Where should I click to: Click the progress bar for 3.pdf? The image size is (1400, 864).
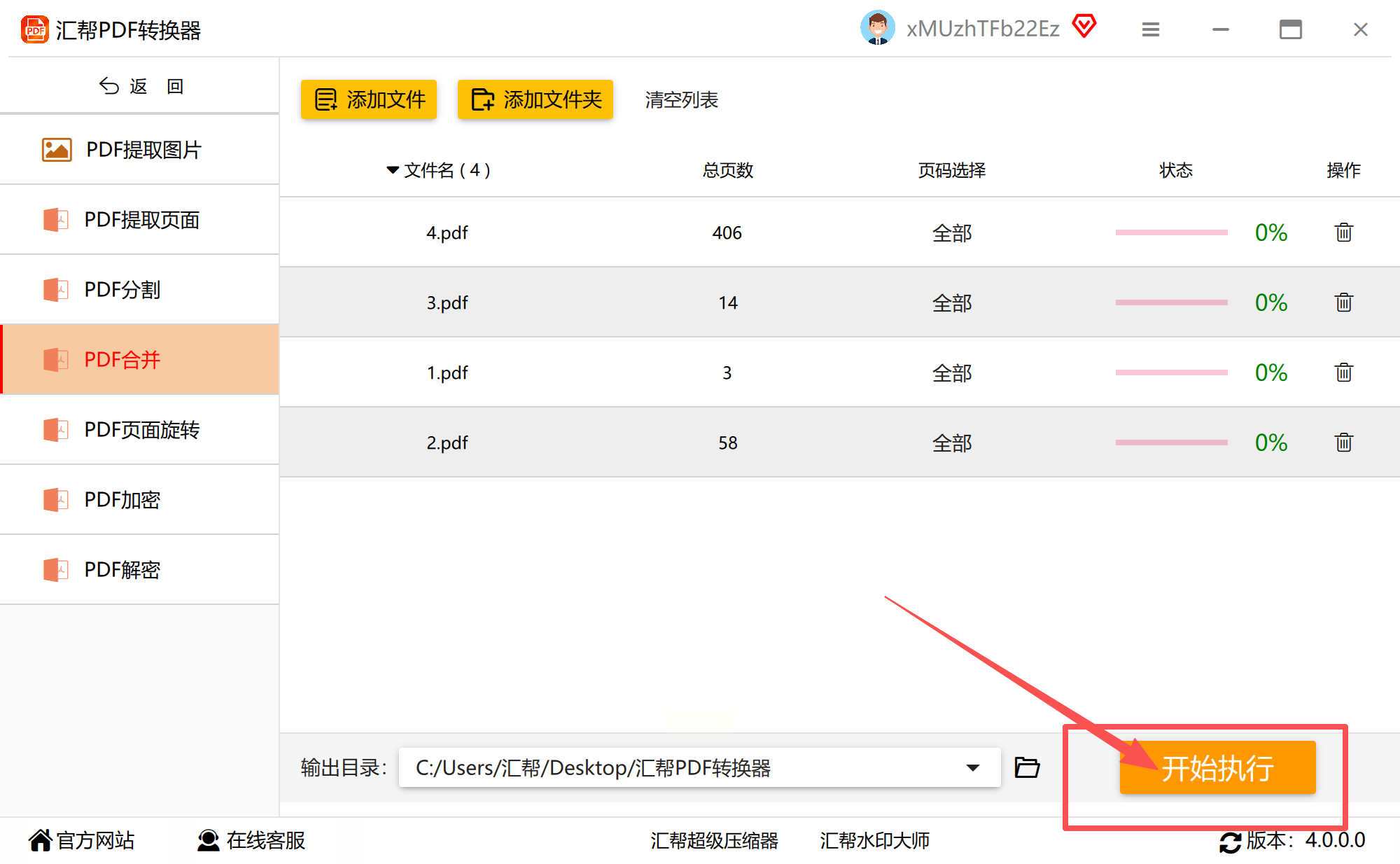click(x=1171, y=302)
